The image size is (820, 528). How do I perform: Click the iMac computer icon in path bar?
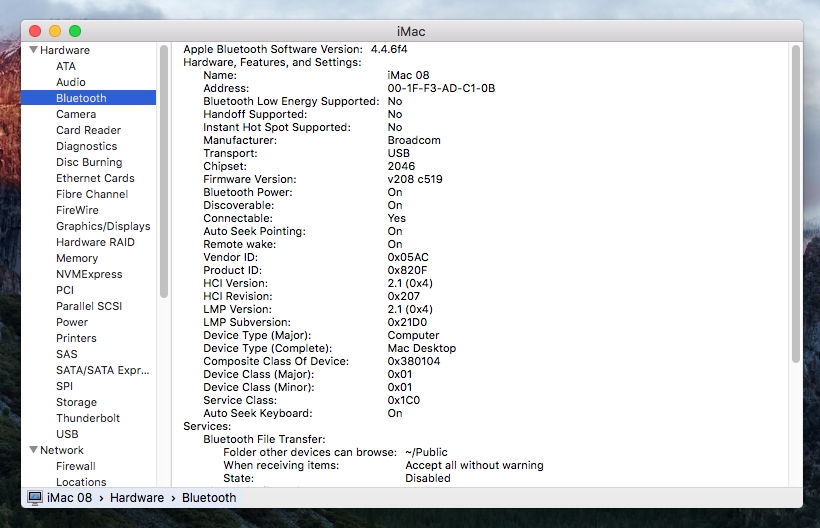tap(35, 498)
